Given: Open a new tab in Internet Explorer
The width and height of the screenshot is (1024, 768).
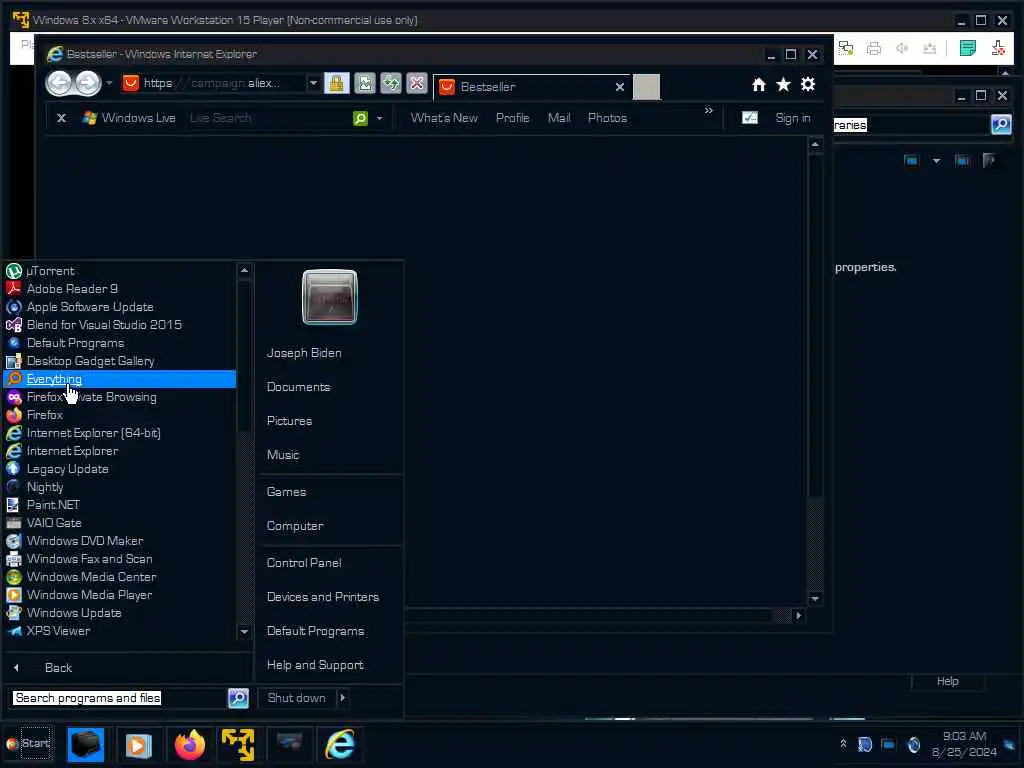Looking at the screenshot, I should pyautogui.click(x=647, y=87).
